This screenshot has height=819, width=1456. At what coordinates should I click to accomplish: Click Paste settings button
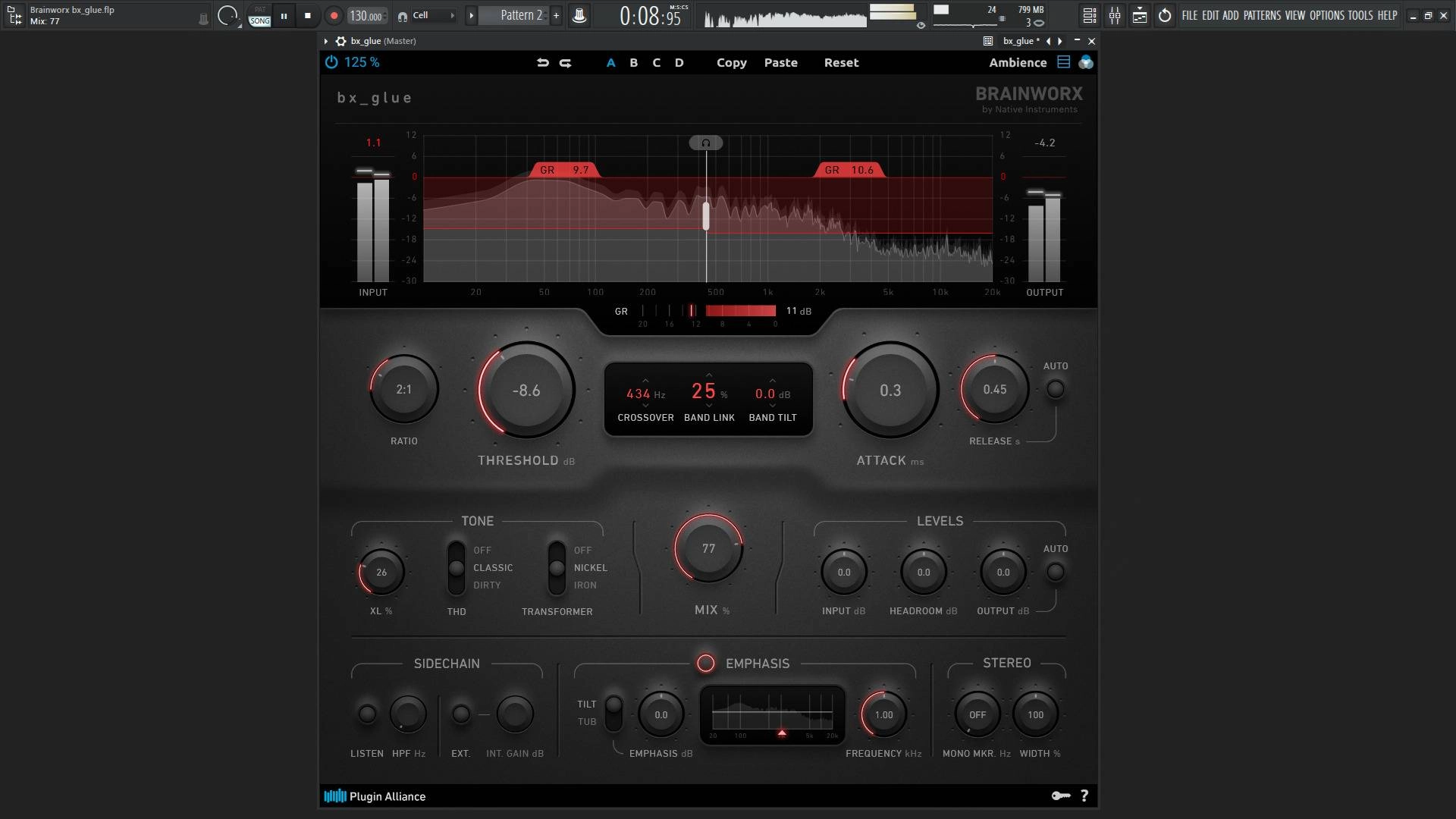[781, 63]
